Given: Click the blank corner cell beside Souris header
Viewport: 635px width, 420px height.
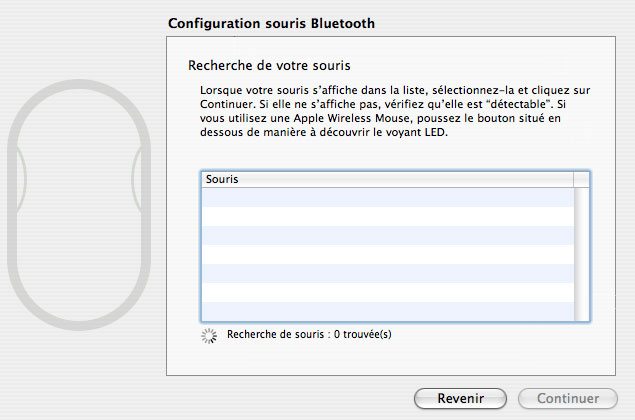Looking at the screenshot, I should pos(581,179).
